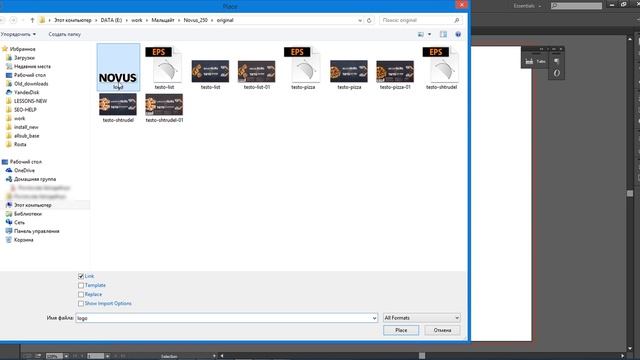Image resolution: width=640 pixels, height=360 pixels.
Task: Open OneDrive in the navigation tree
Action: 24,171
